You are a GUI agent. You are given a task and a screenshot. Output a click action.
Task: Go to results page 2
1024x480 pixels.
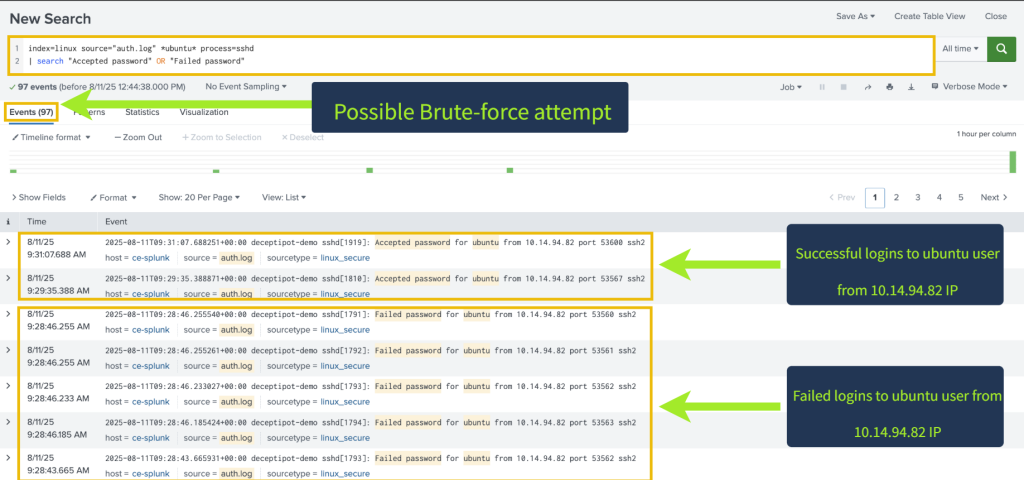coord(896,198)
